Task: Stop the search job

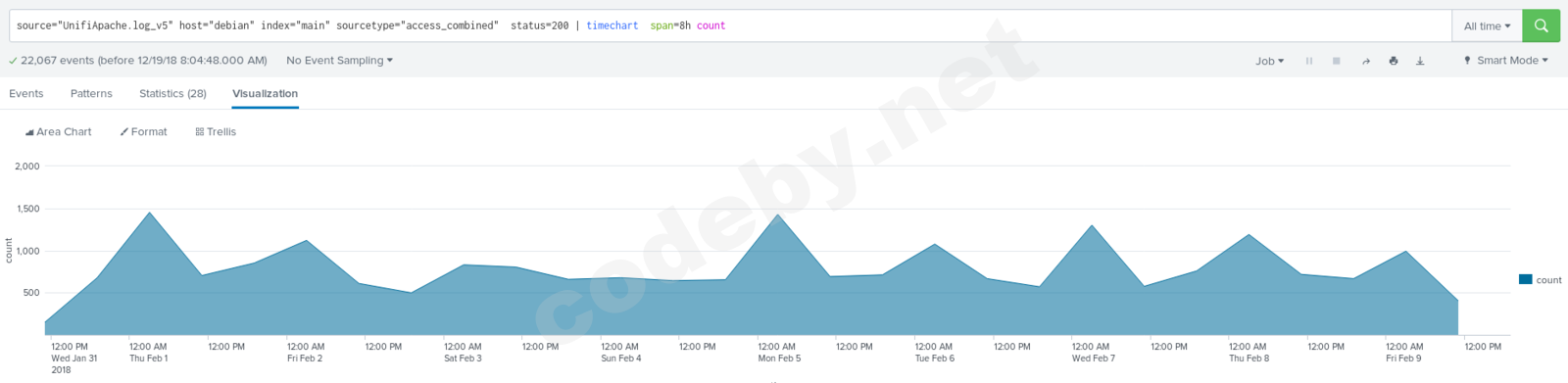Action: [1336, 61]
